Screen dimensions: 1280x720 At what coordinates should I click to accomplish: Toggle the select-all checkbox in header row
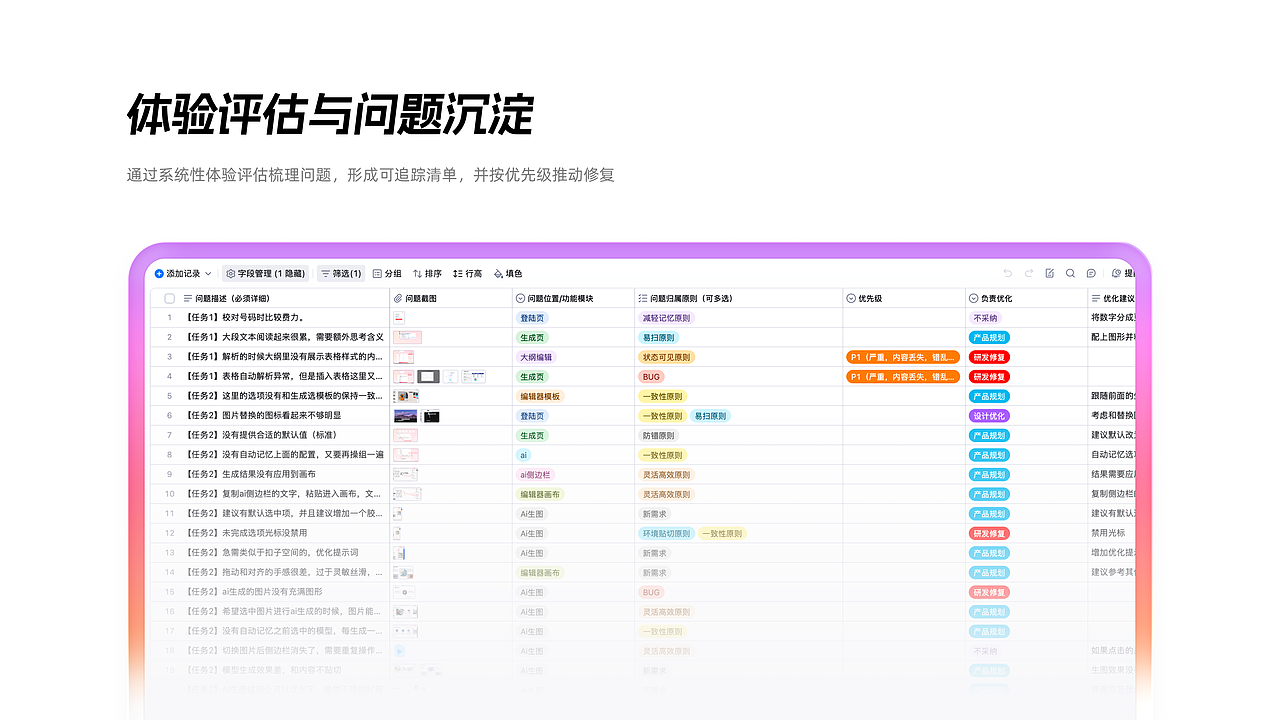pos(169,298)
